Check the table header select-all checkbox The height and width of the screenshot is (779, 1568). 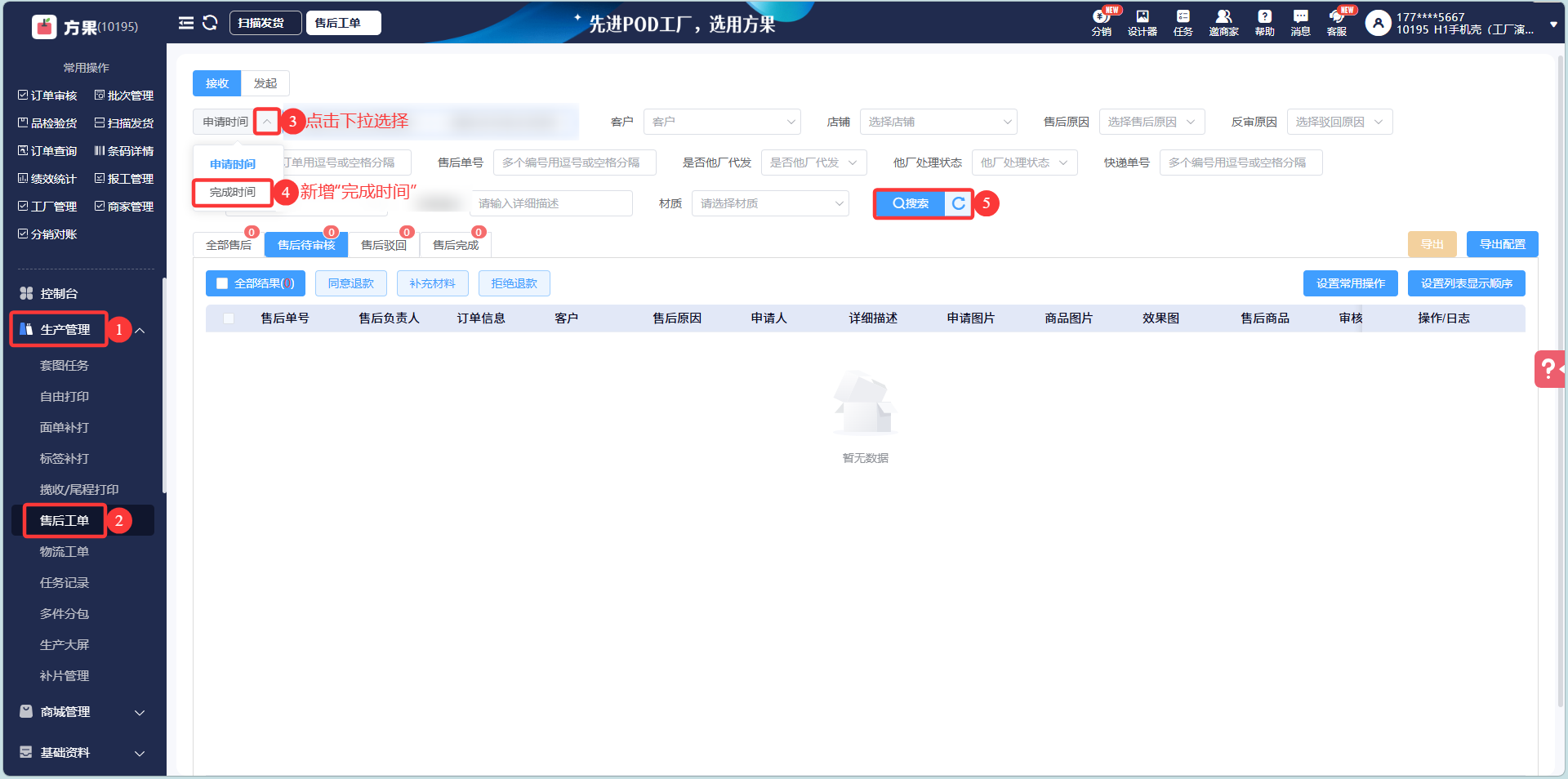tap(229, 318)
